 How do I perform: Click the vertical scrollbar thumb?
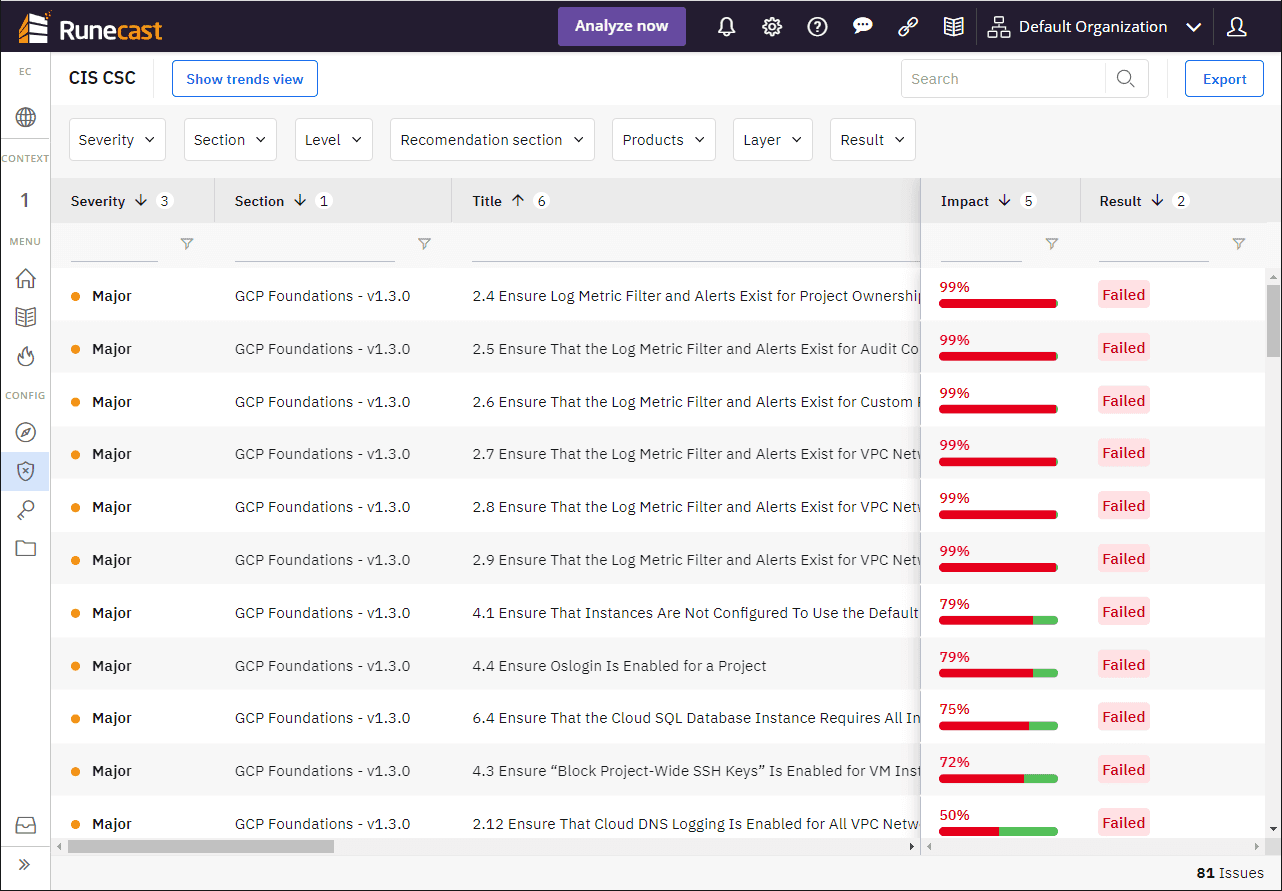point(1273,320)
